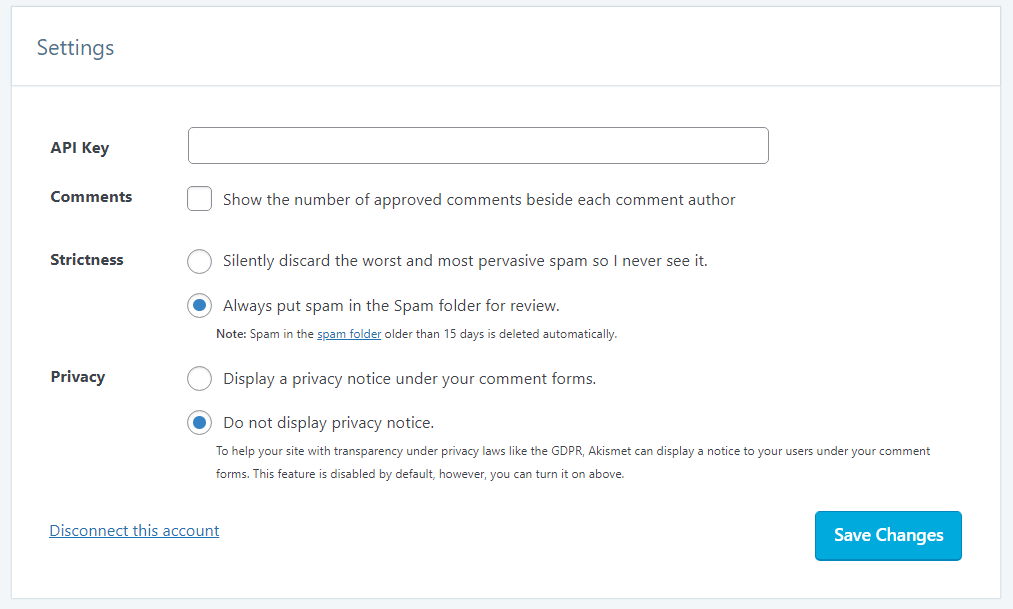Click the API Key field label

(80, 148)
